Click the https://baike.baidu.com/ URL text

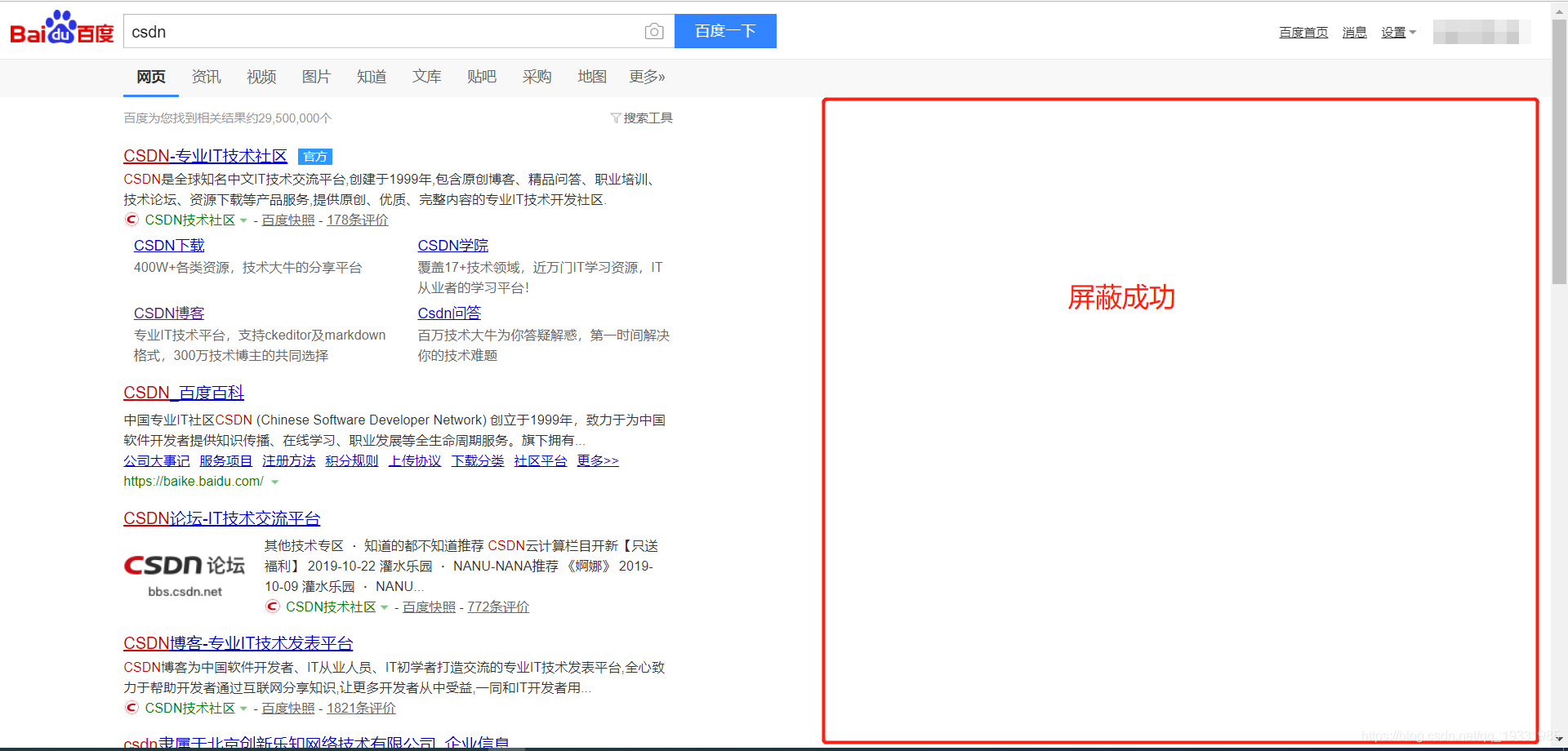pos(194,482)
